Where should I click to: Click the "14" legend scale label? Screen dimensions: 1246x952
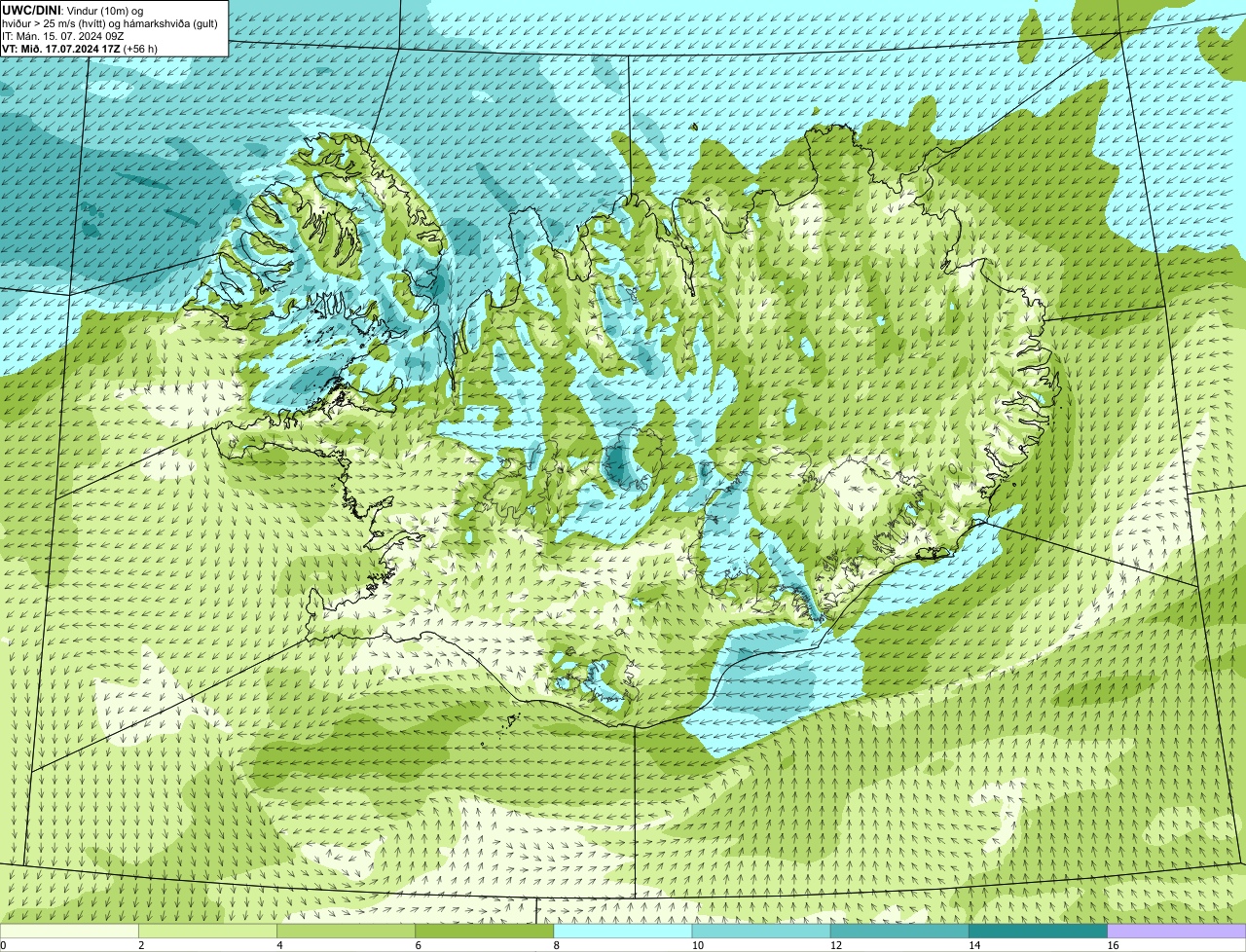(x=973, y=945)
